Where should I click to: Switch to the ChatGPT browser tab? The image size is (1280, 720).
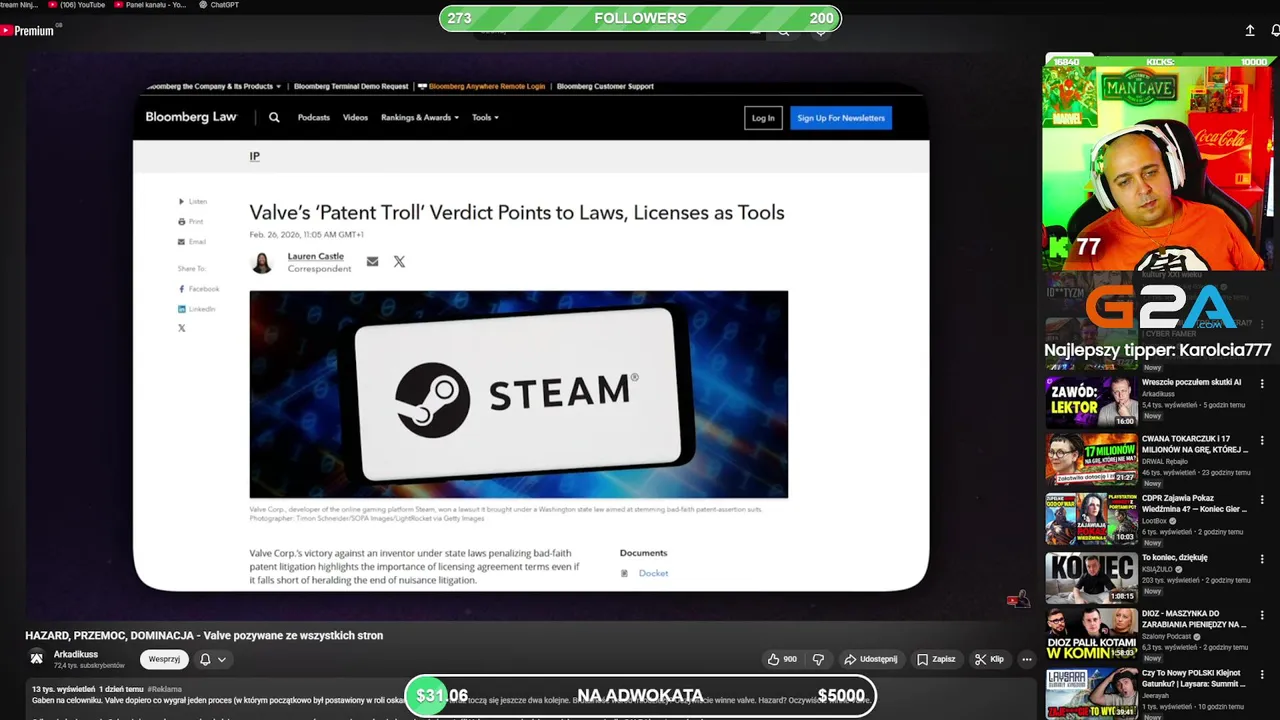click(x=218, y=5)
